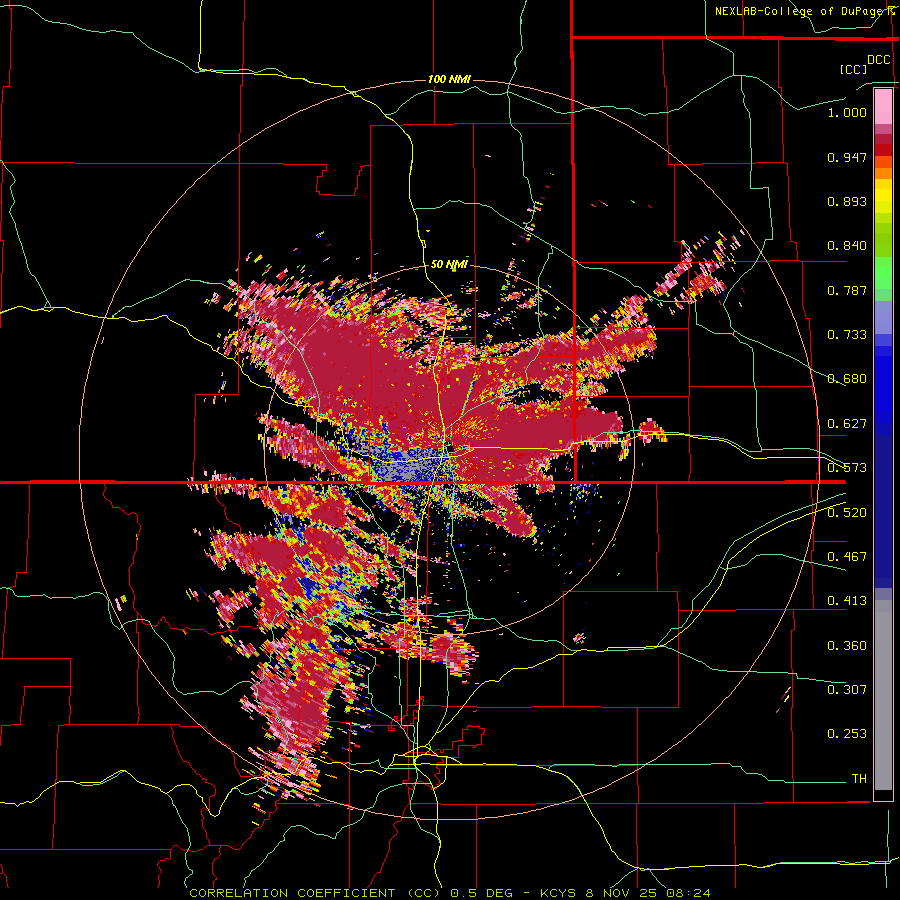Click the 0.947 scale value
This screenshot has width=900, height=900.
tap(847, 157)
